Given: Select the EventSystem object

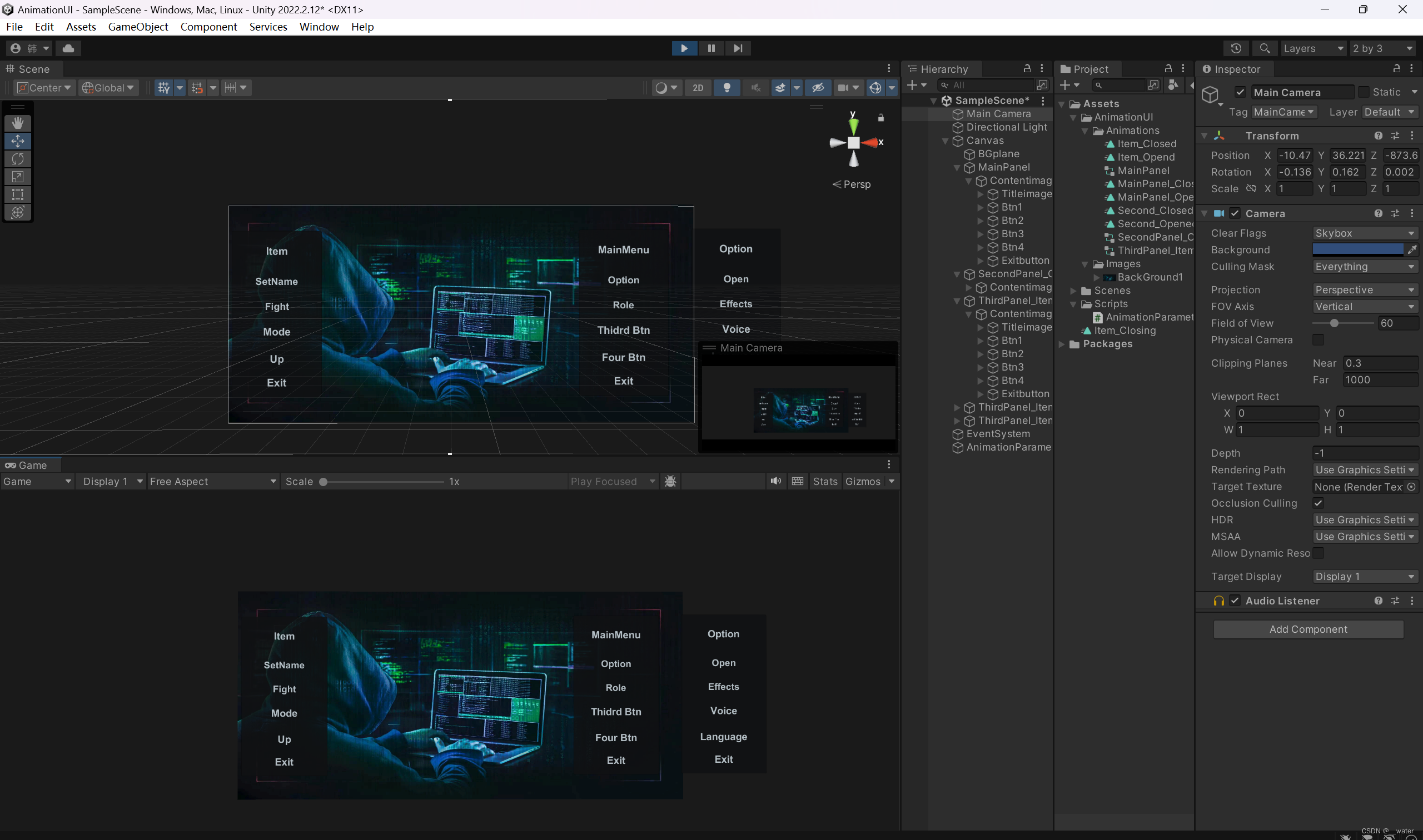Looking at the screenshot, I should click(998, 434).
